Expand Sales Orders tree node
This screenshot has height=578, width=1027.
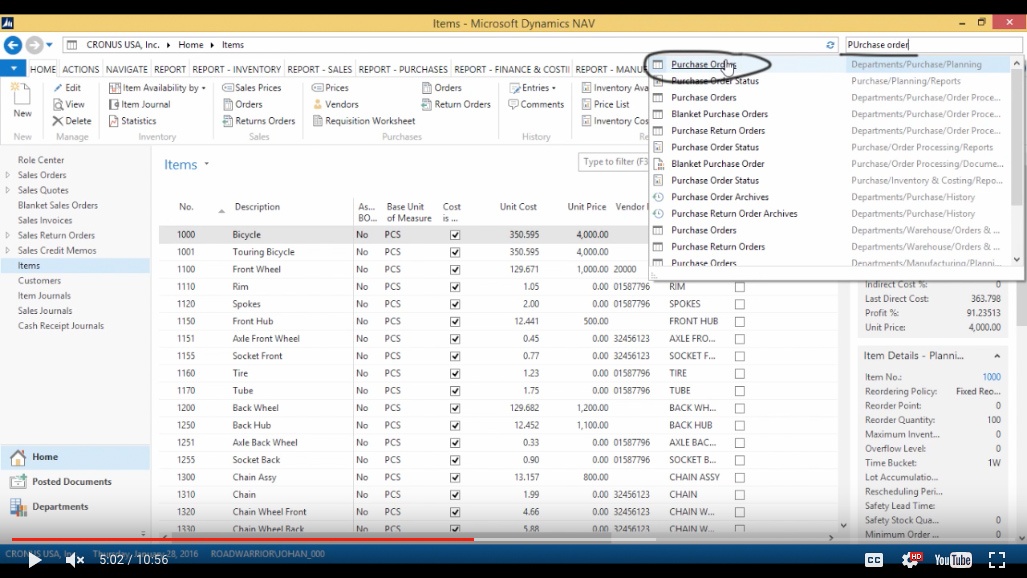pos(8,175)
